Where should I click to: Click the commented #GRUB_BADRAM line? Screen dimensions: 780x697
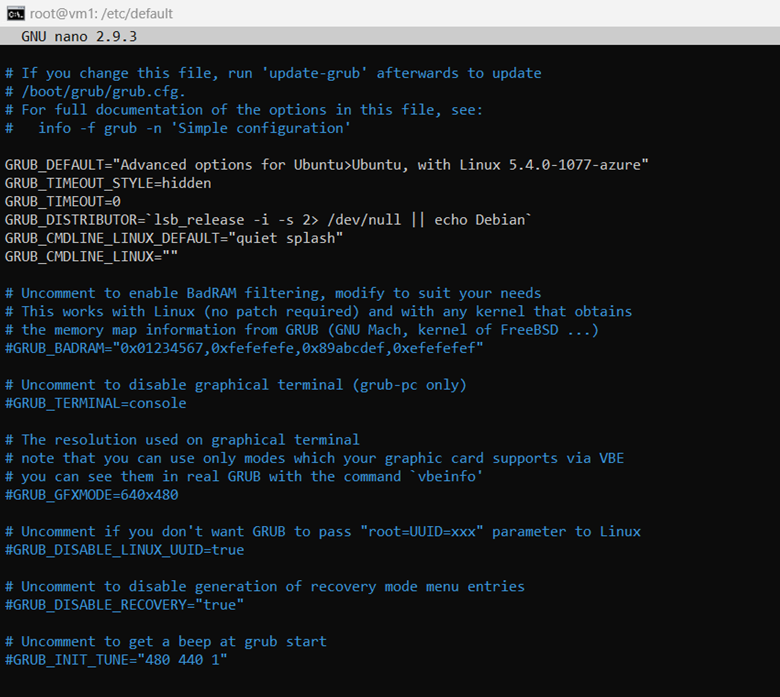[244, 348]
